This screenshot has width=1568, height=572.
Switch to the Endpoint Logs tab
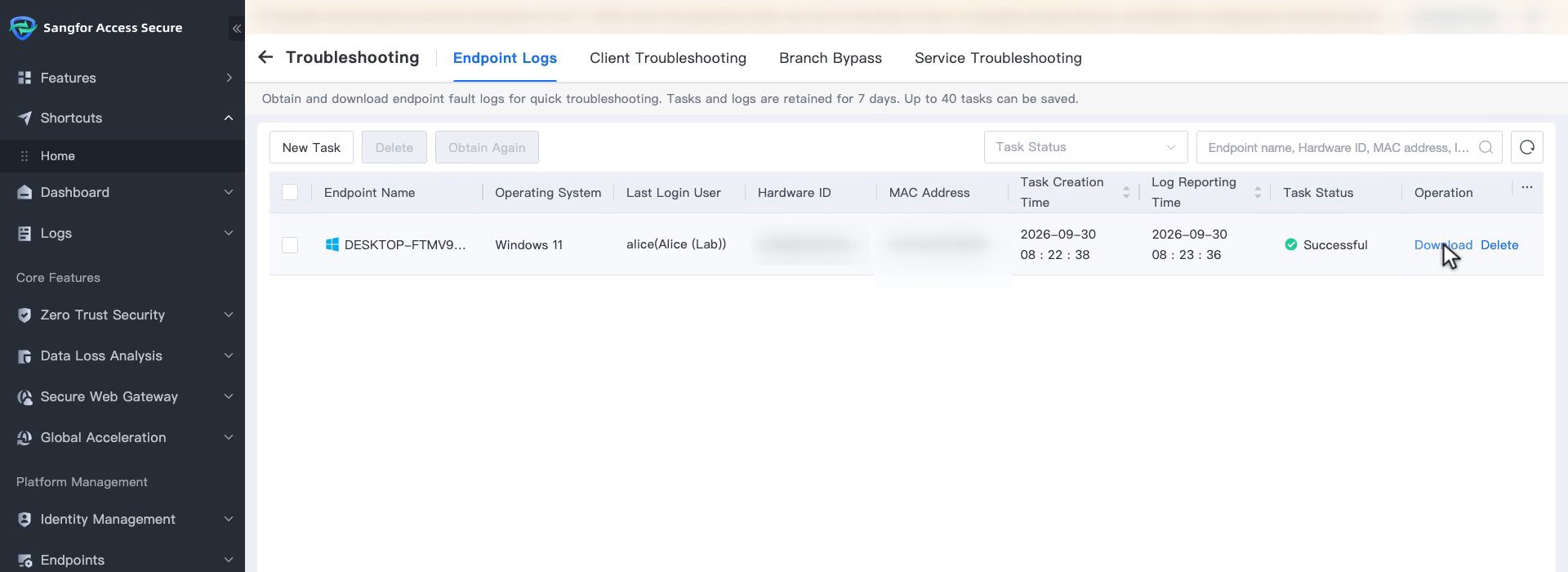(x=505, y=58)
